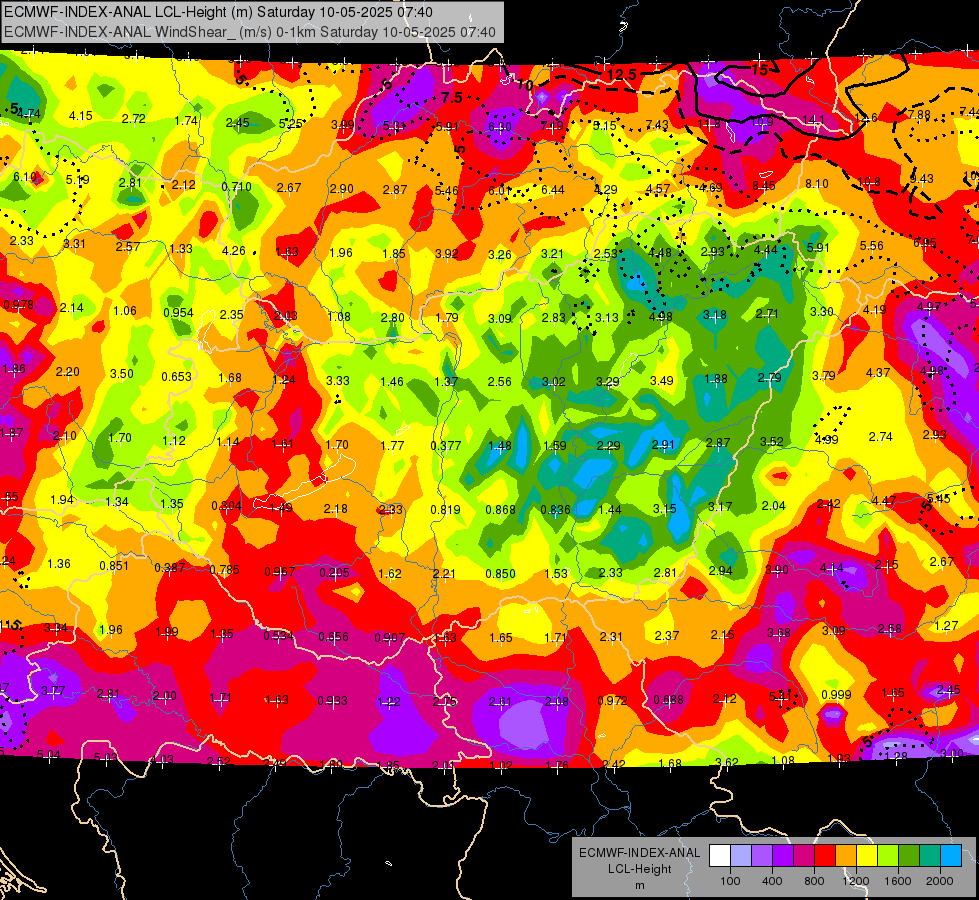
Task: Click the legend text LCL-Height
Action: 639,869
